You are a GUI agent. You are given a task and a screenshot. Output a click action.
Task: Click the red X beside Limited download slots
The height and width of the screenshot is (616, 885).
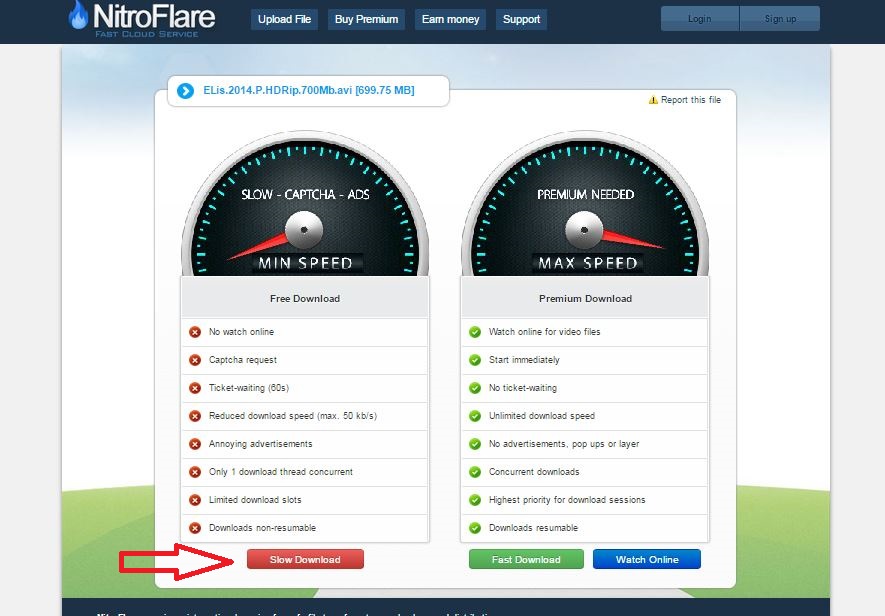[195, 500]
